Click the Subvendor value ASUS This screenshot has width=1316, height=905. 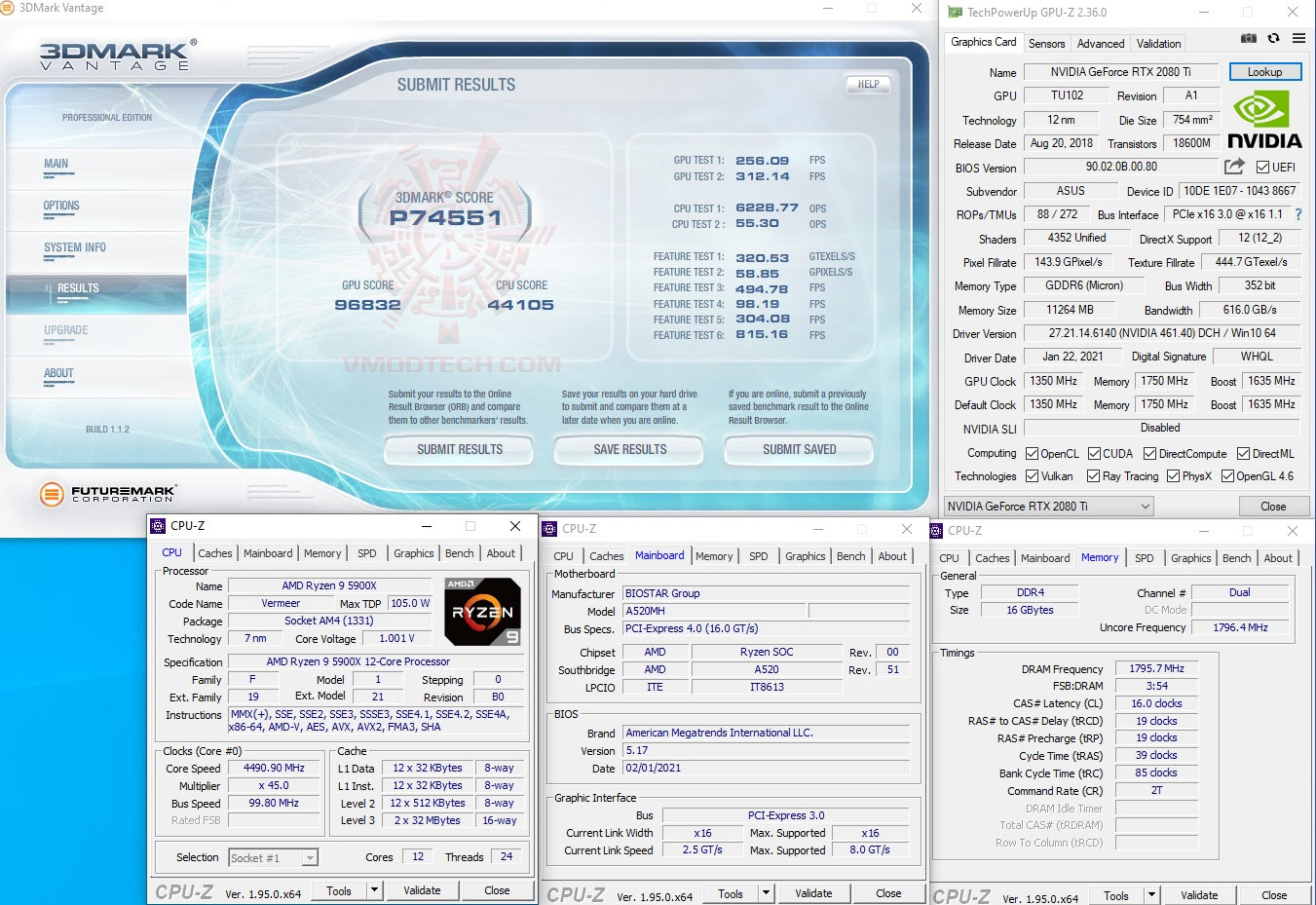tap(1070, 191)
